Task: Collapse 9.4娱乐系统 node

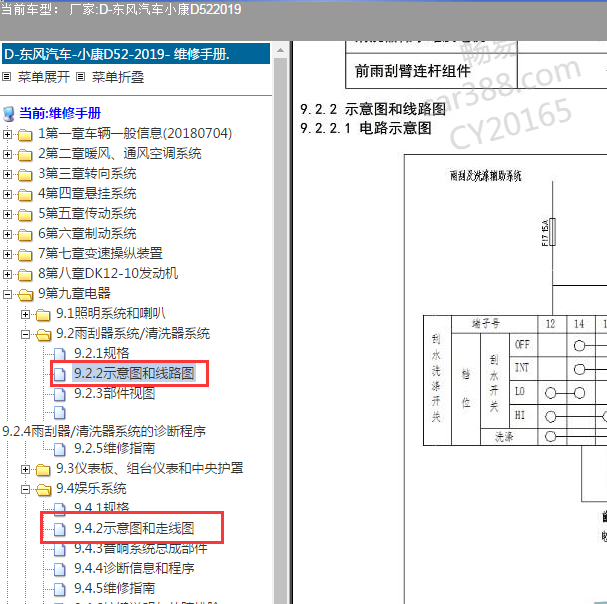Action: (x=25, y=490)
